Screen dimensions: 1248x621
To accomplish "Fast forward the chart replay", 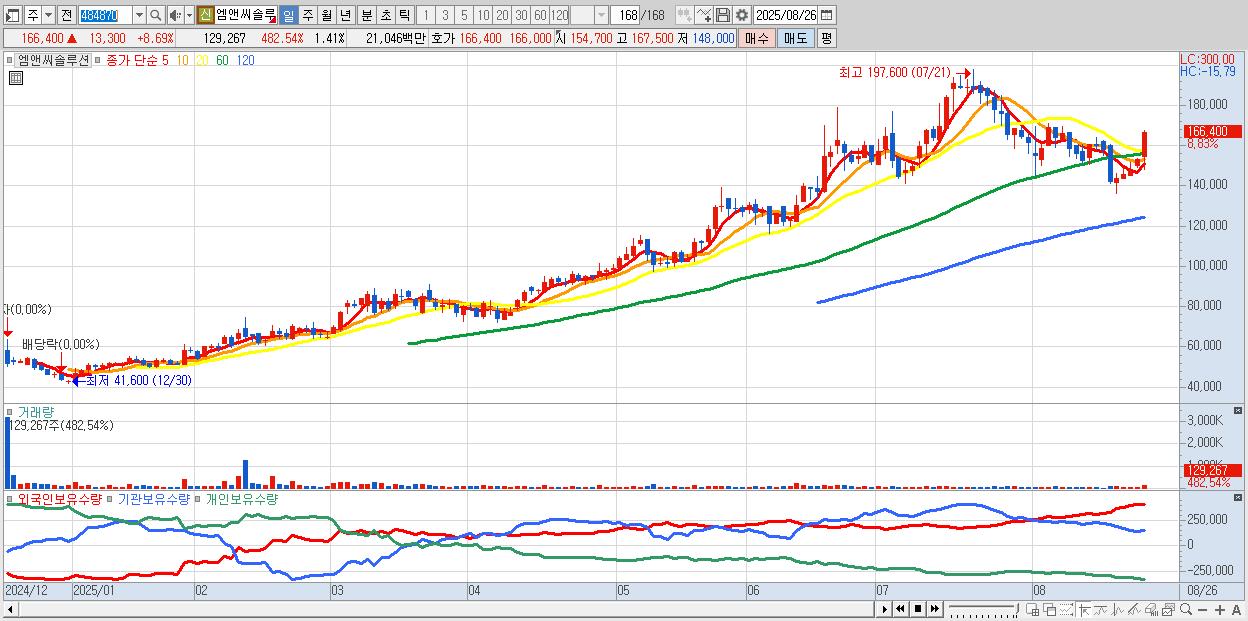I will (934, 610).
